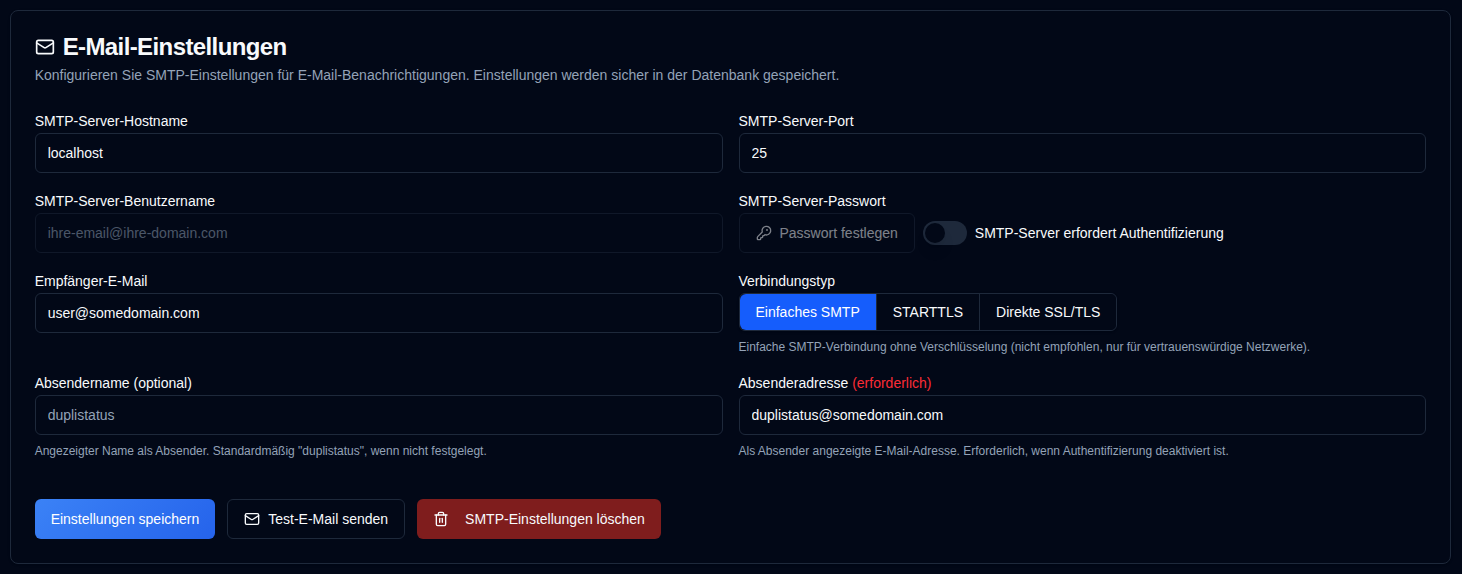Focus the SMTP-Server-Benutzername field
The height and width of the screenshot is (574, 1462).
coord(379,233)
